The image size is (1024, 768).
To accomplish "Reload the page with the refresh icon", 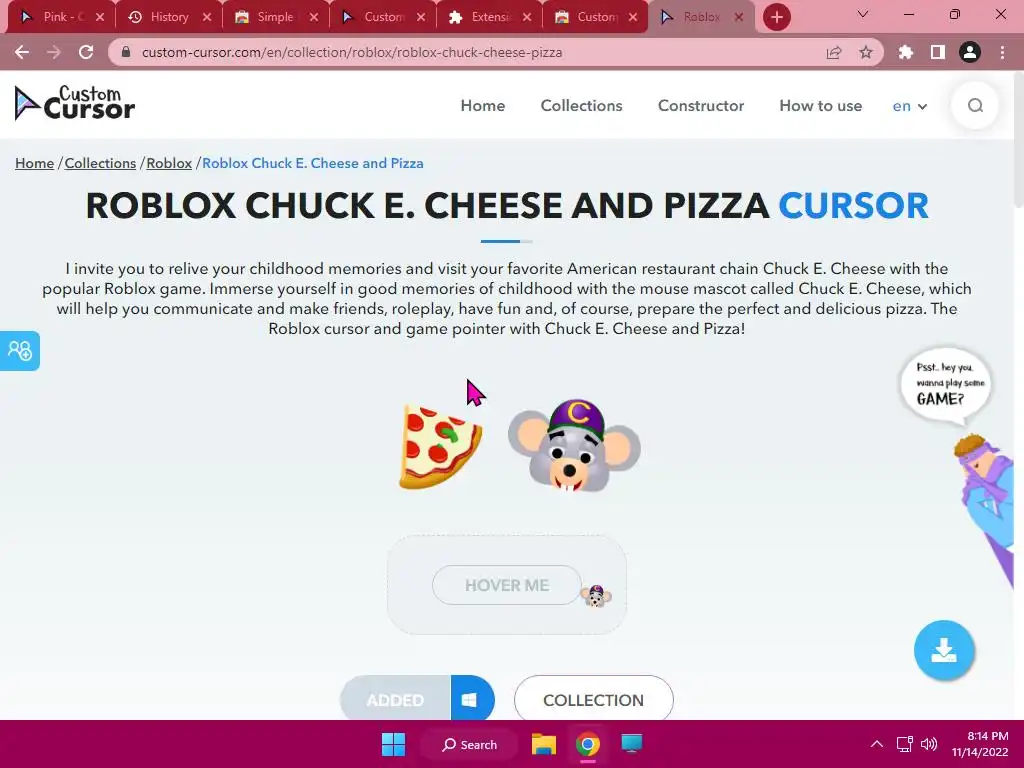I will 86,52.
